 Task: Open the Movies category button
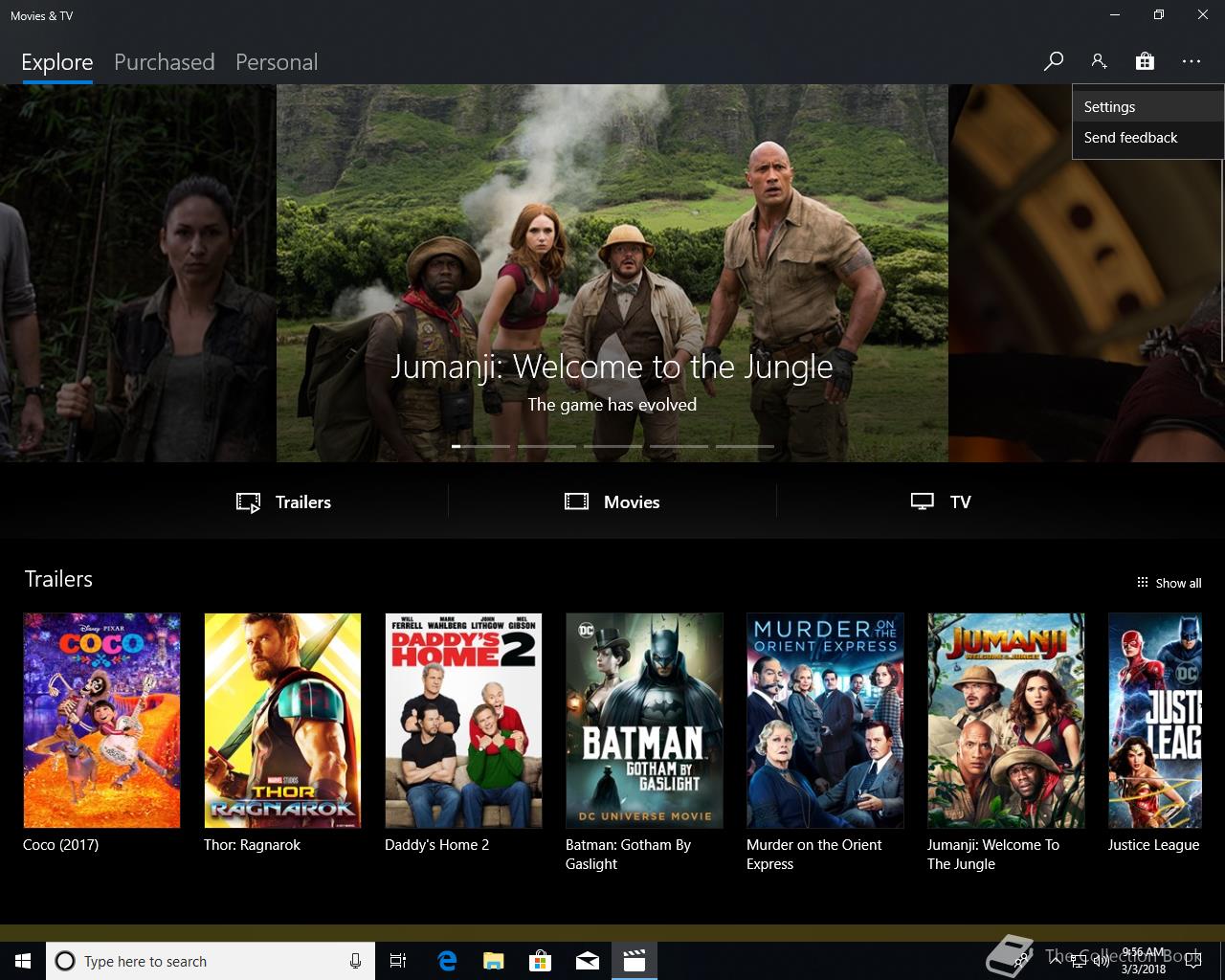coord(612,501)
